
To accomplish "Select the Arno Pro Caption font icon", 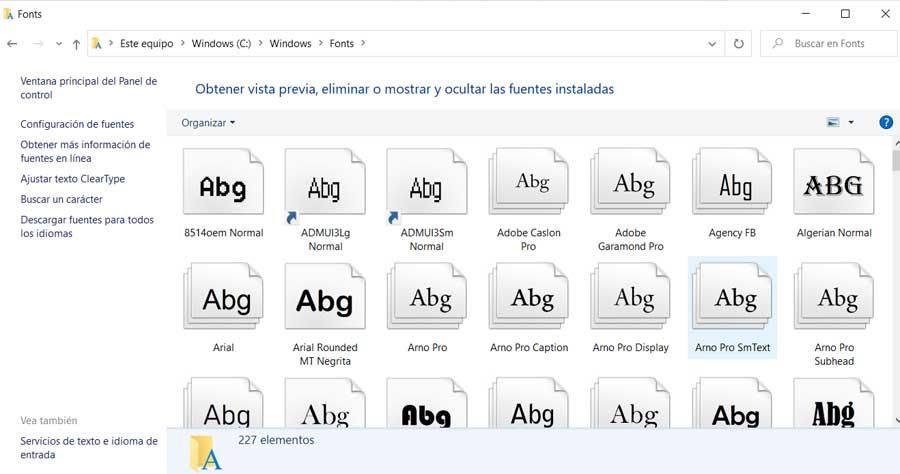I will [x=528, y=297].
